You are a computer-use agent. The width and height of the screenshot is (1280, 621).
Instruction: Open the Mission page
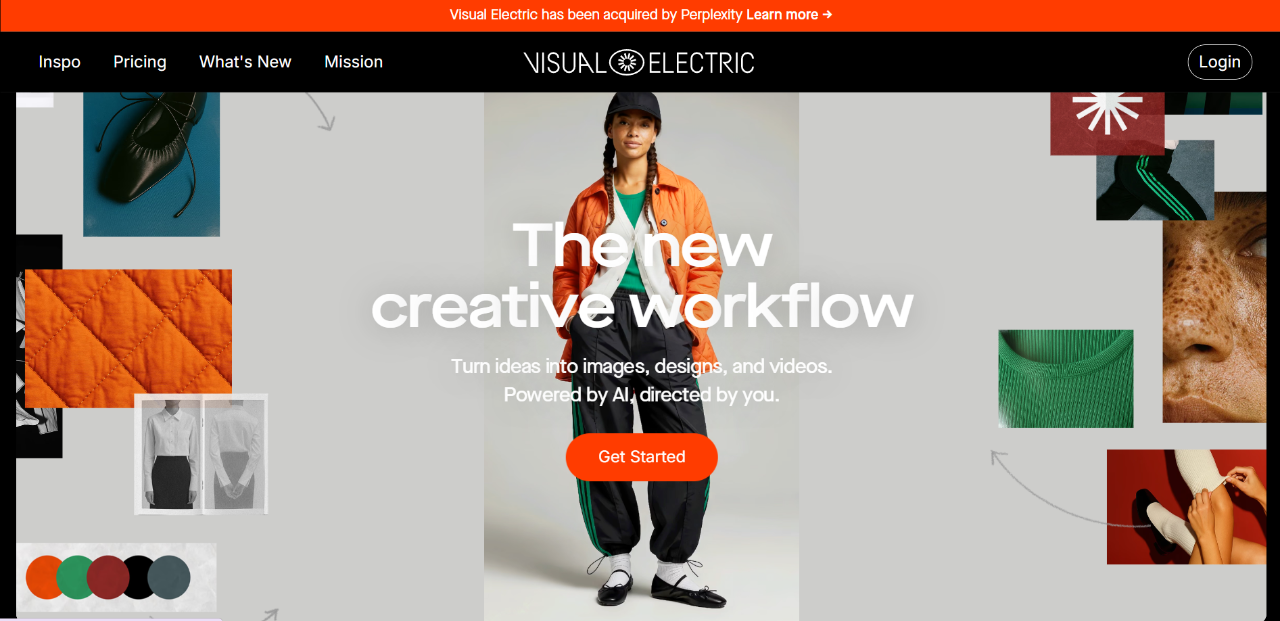(353, 62)
